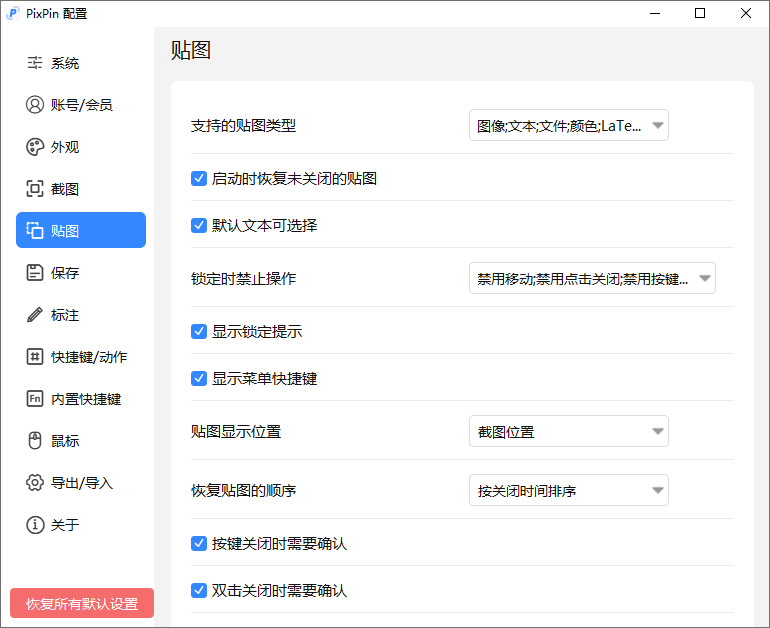Click the 内置快捷键 Fn icon
Viewport: 770px width, 628px height.
pos(34,399)
